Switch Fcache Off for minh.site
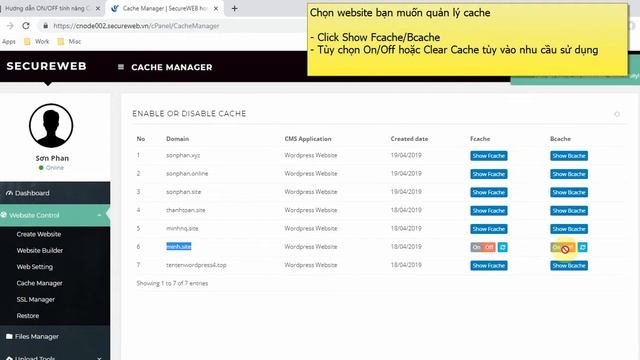This screenshot has height=360, width=640. pyautogui.click(x=489, y=247)
